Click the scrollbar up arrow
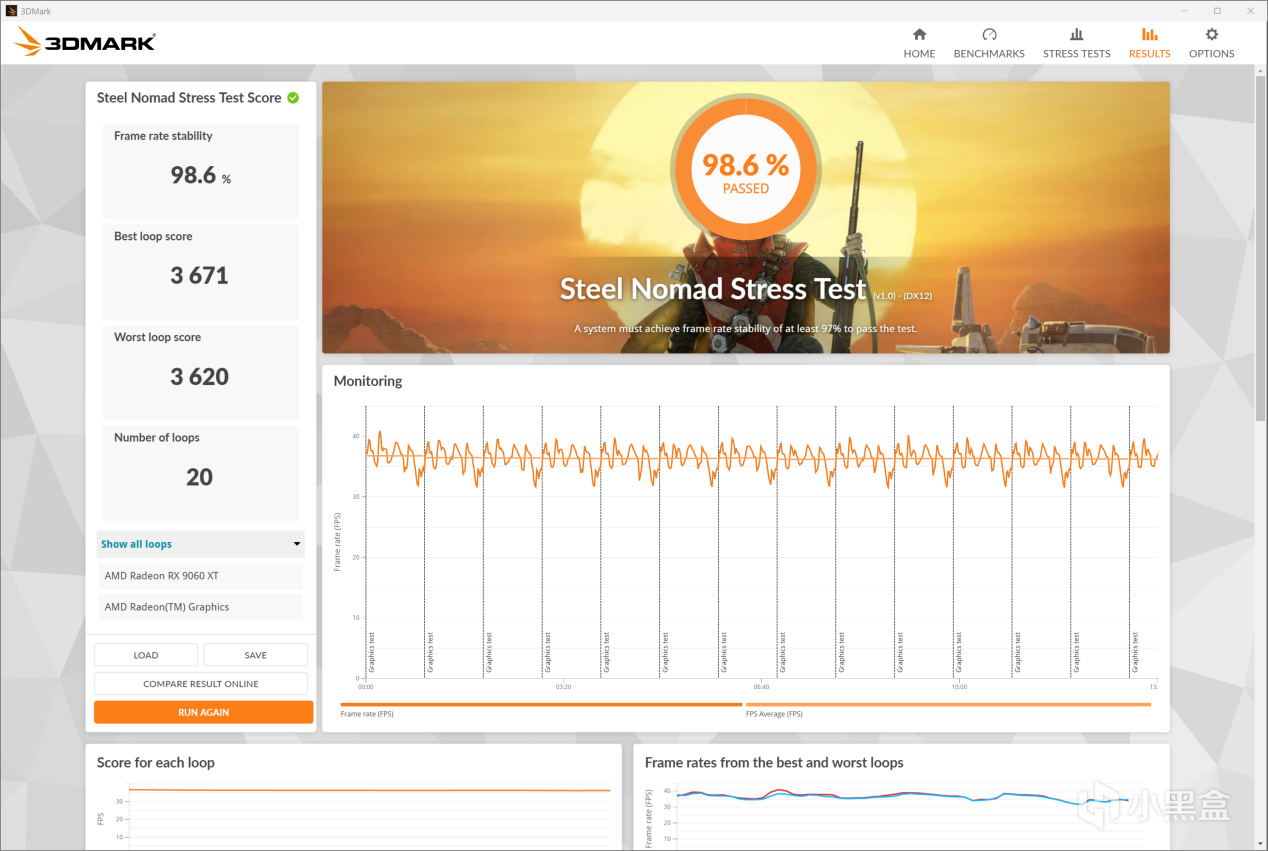The image size is (1268, 851). (x=1260, y=70)
